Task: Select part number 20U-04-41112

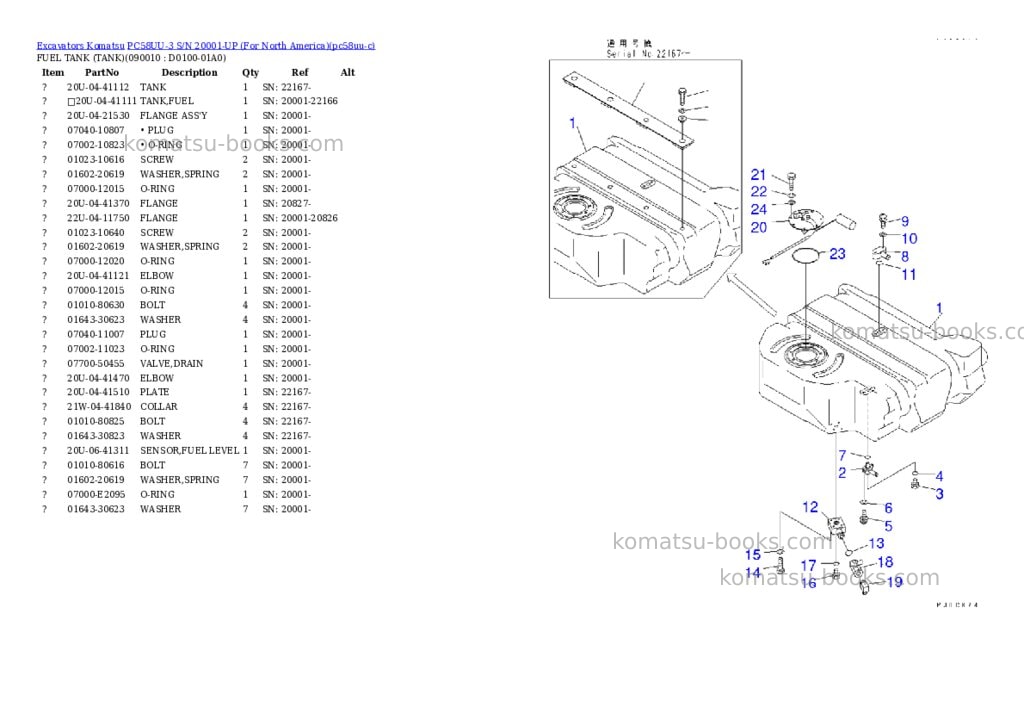Action: click(98, 87)
